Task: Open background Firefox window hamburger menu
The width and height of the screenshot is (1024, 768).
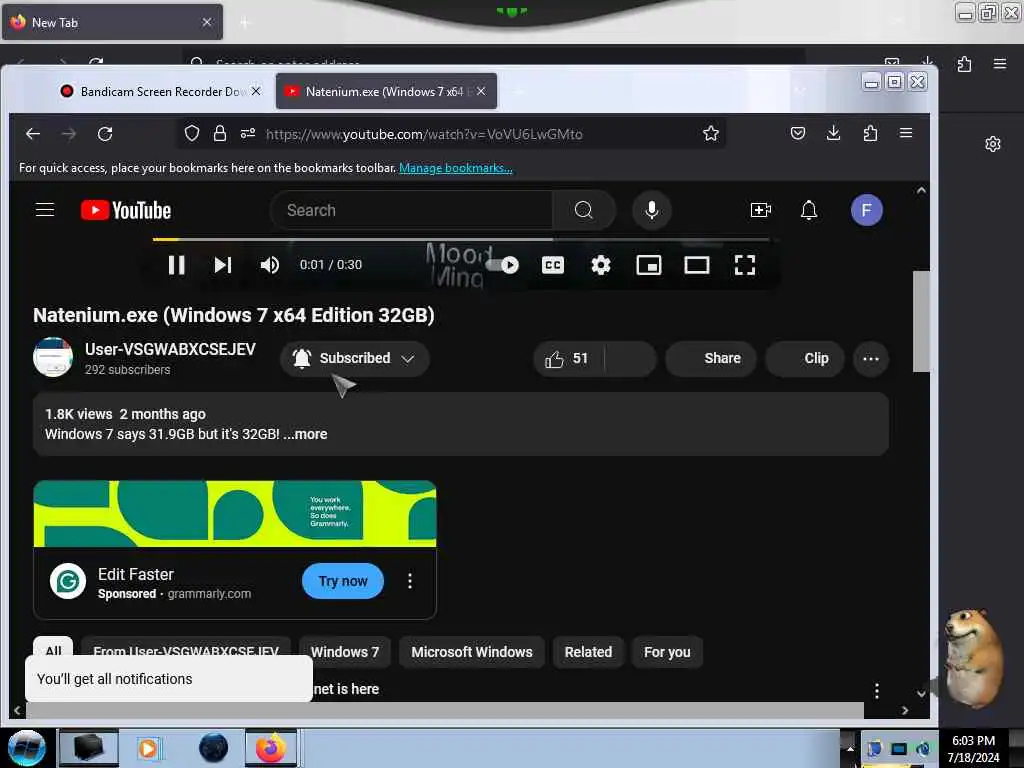Action: (999, 64)
